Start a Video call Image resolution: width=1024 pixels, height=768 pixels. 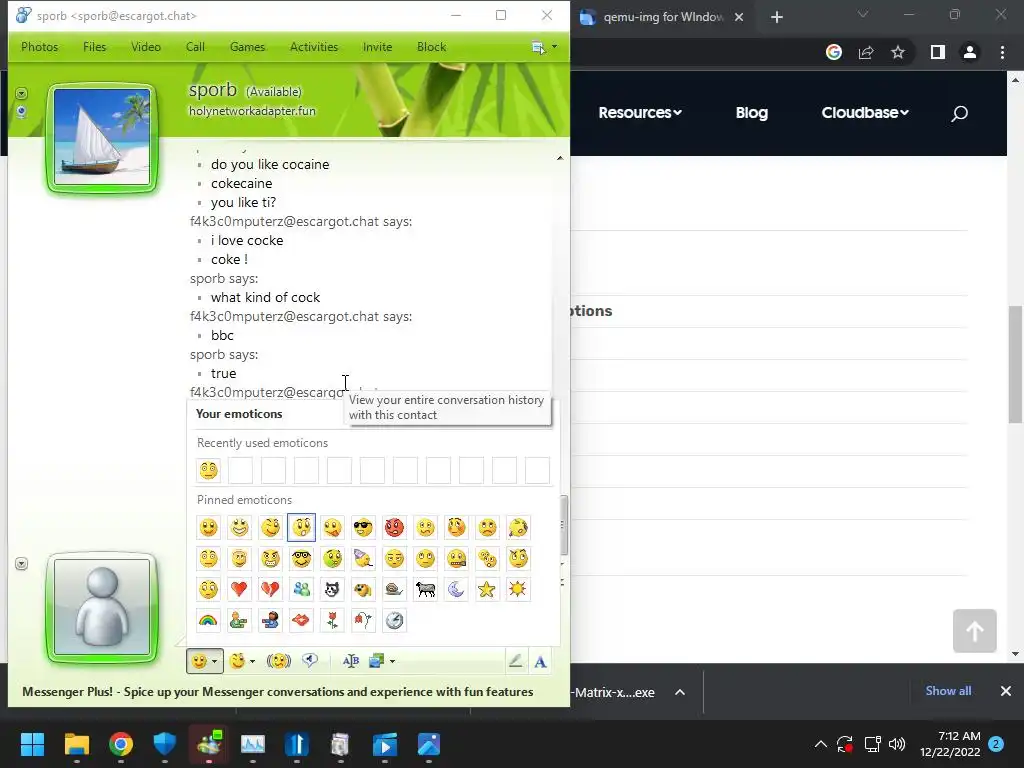pos(146,47)
